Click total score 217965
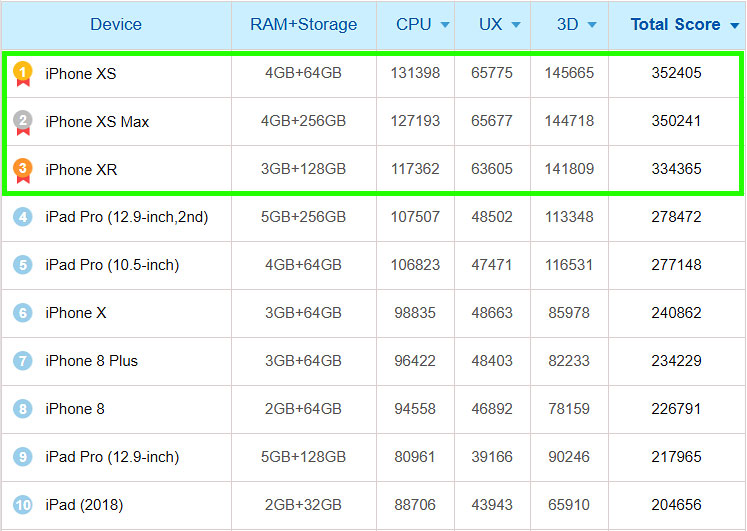The width and height of the screenshot is (747, 531). point(676,457)
